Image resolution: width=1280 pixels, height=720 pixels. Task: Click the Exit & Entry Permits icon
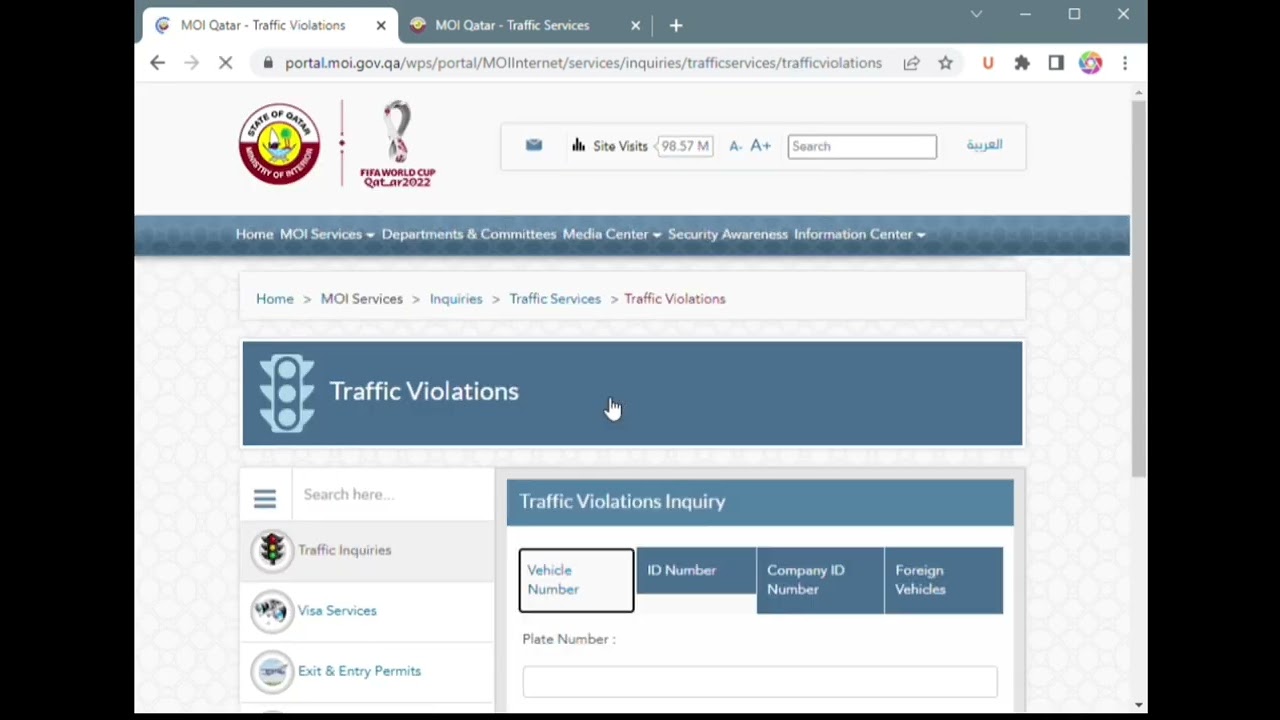click(x=272, y=671)
